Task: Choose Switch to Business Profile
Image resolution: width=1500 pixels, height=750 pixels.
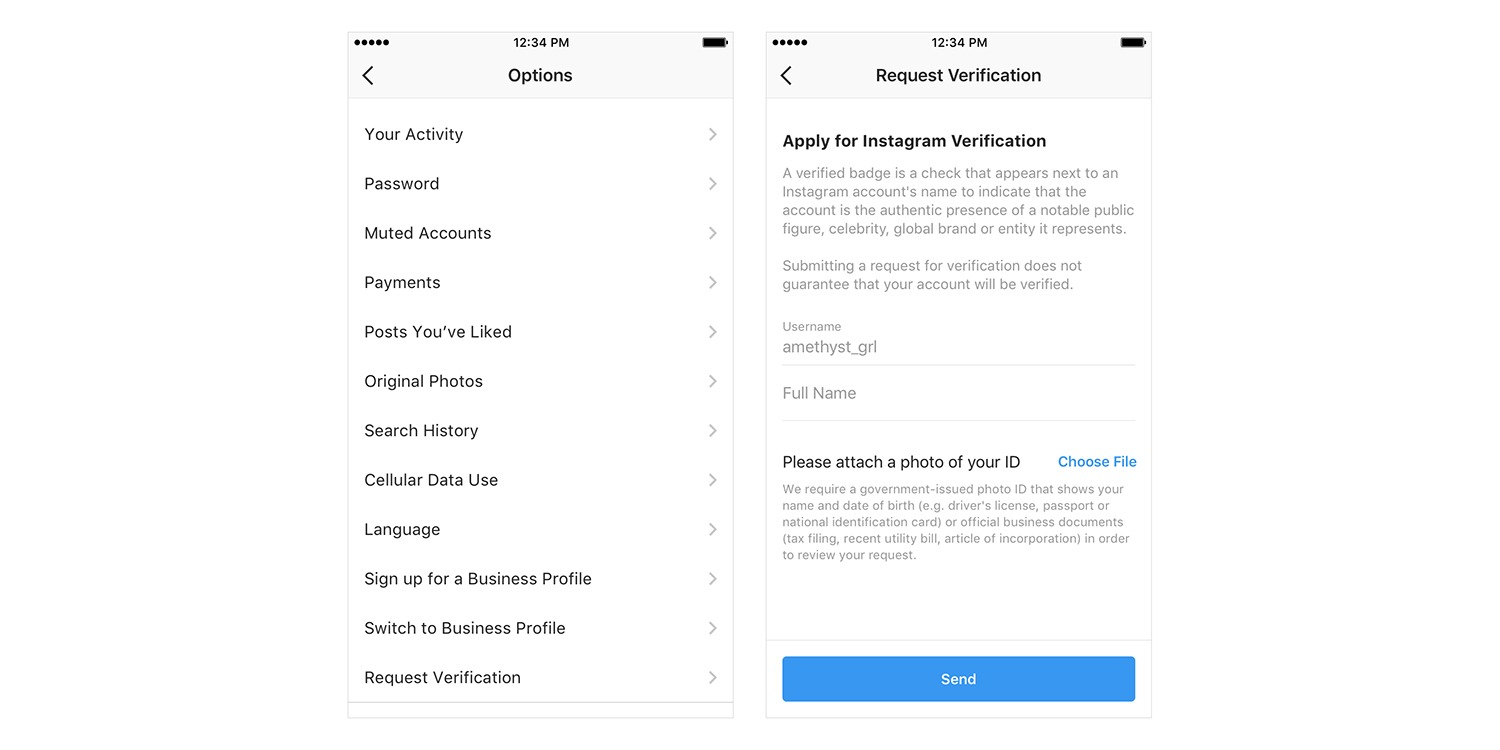Action: coord(540,628)
